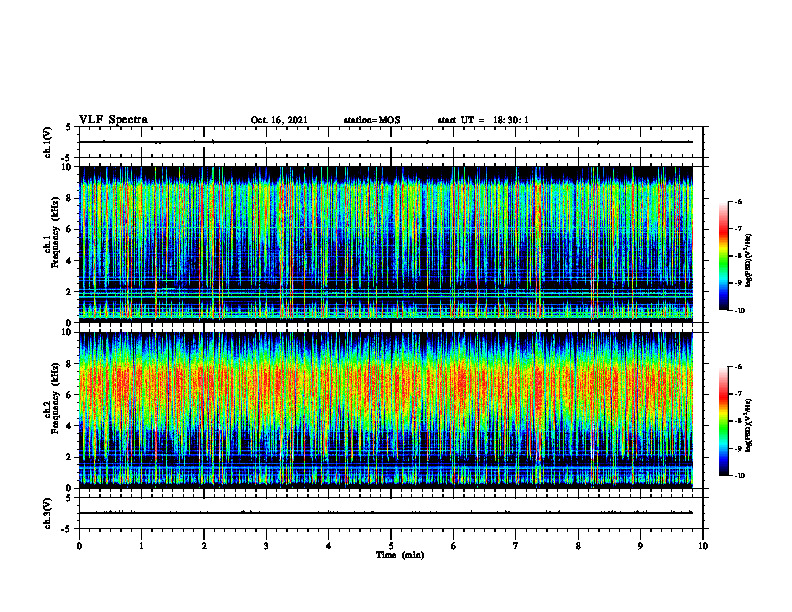Image resolution: width=792 pixels, height=612 pixels.
Task: Click the "ch.3(V)" axis label
Action: (47, 513)
